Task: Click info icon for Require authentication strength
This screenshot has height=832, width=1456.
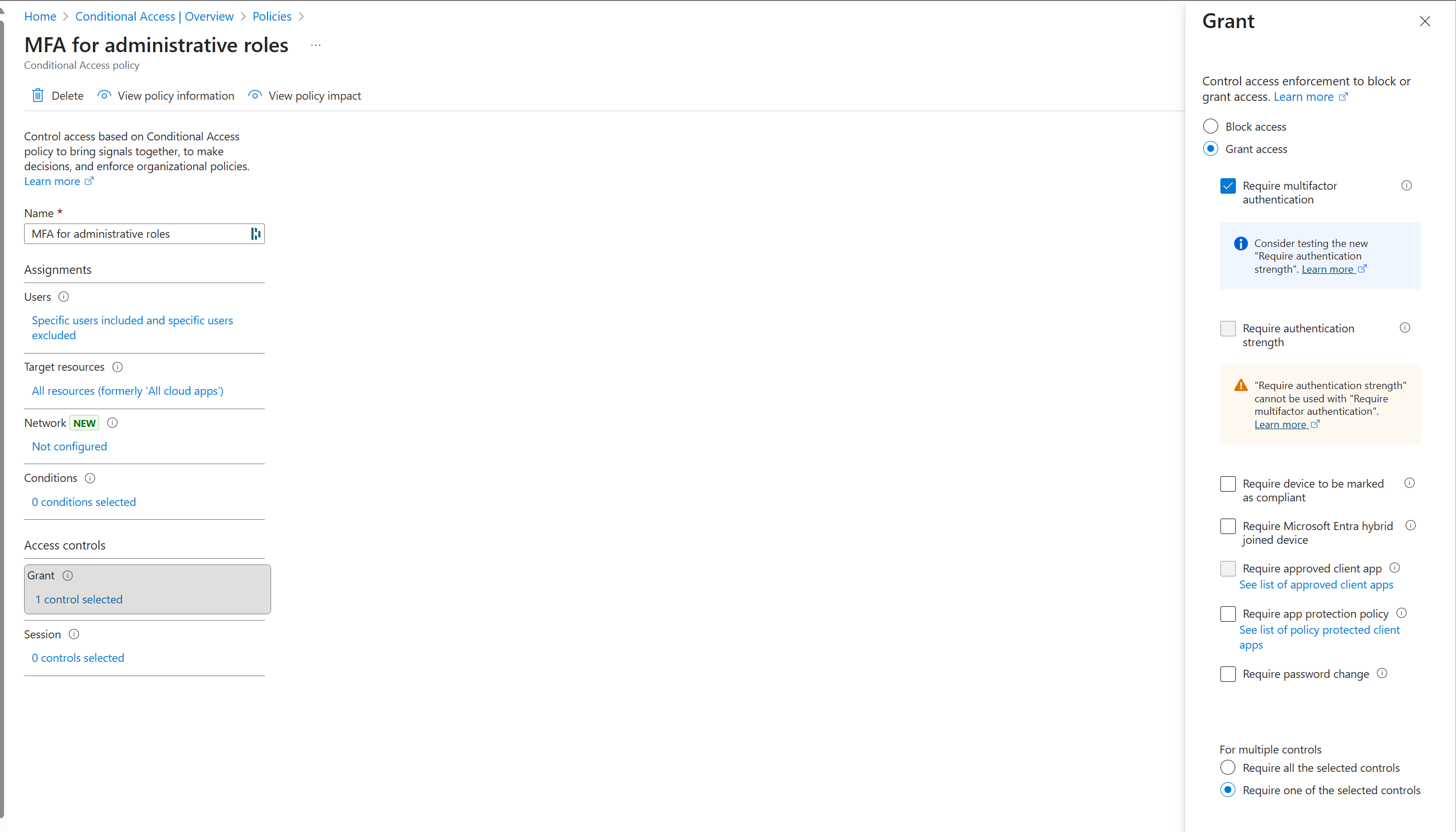Action: tap(1405, 328)
